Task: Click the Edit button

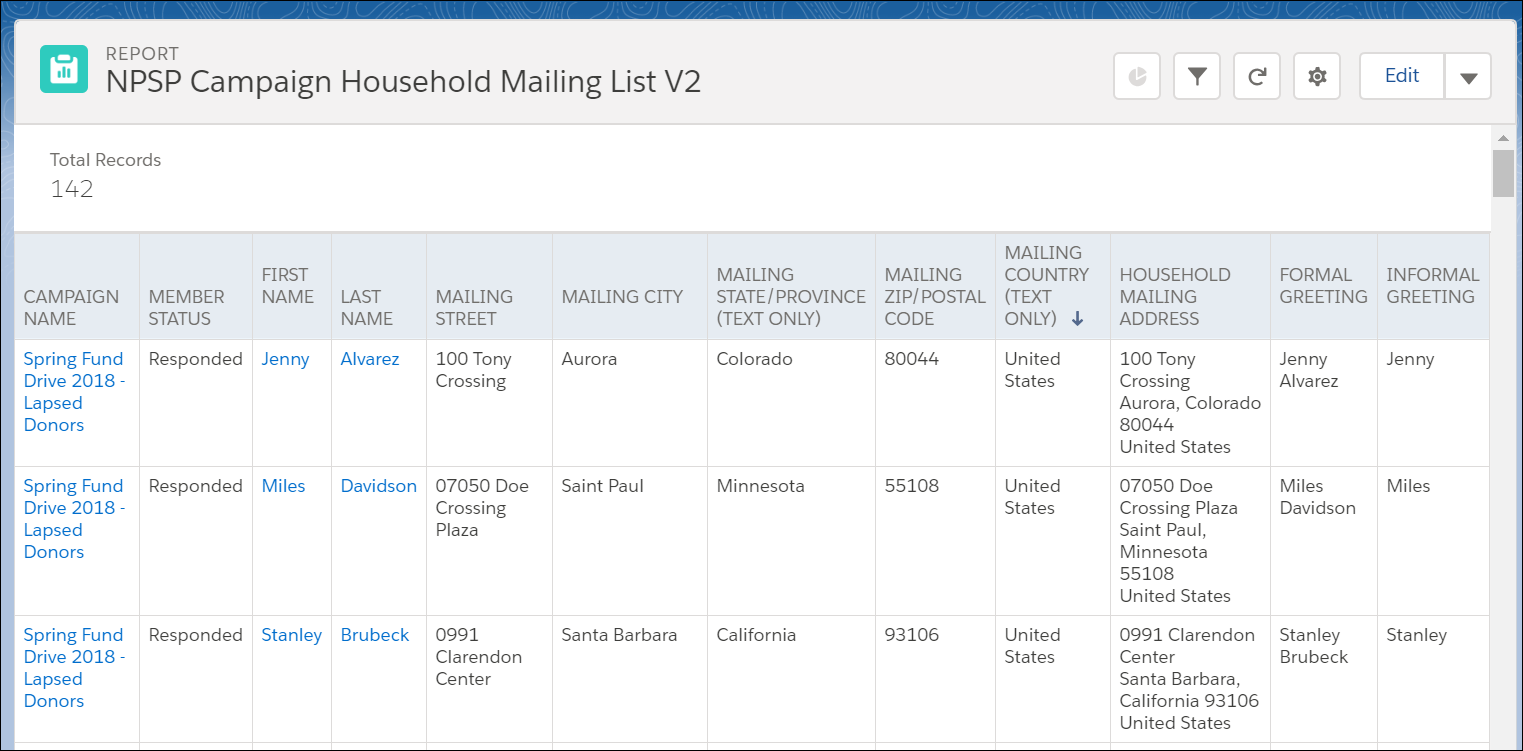Action: pyautogui.click(x=1400, y=75)
